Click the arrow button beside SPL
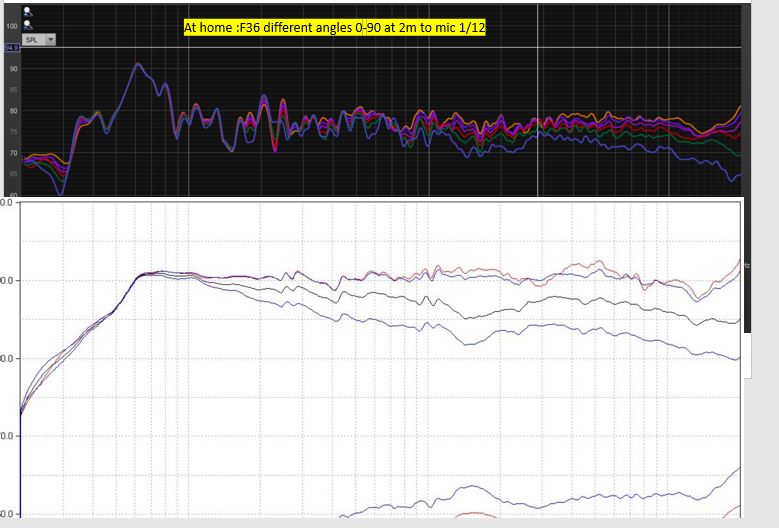The height and width of the screenshot is (528, 779). (50, 39)
